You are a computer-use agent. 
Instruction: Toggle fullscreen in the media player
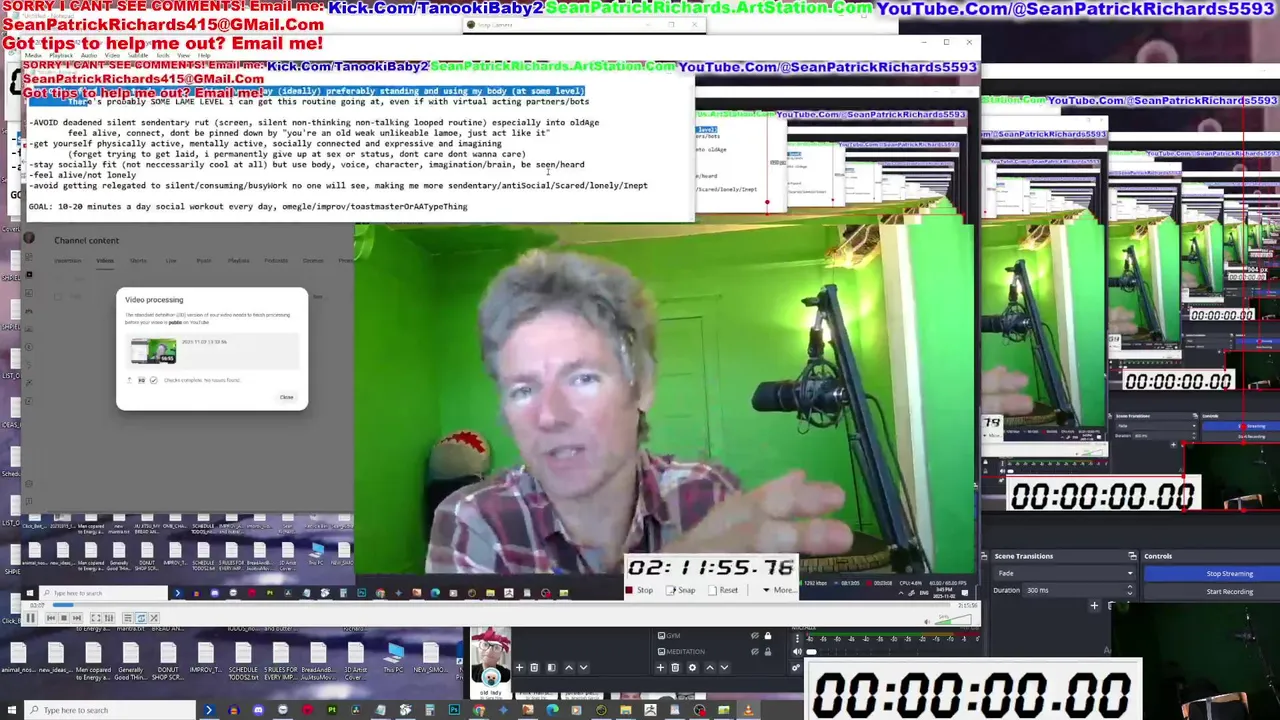(96, 618)
